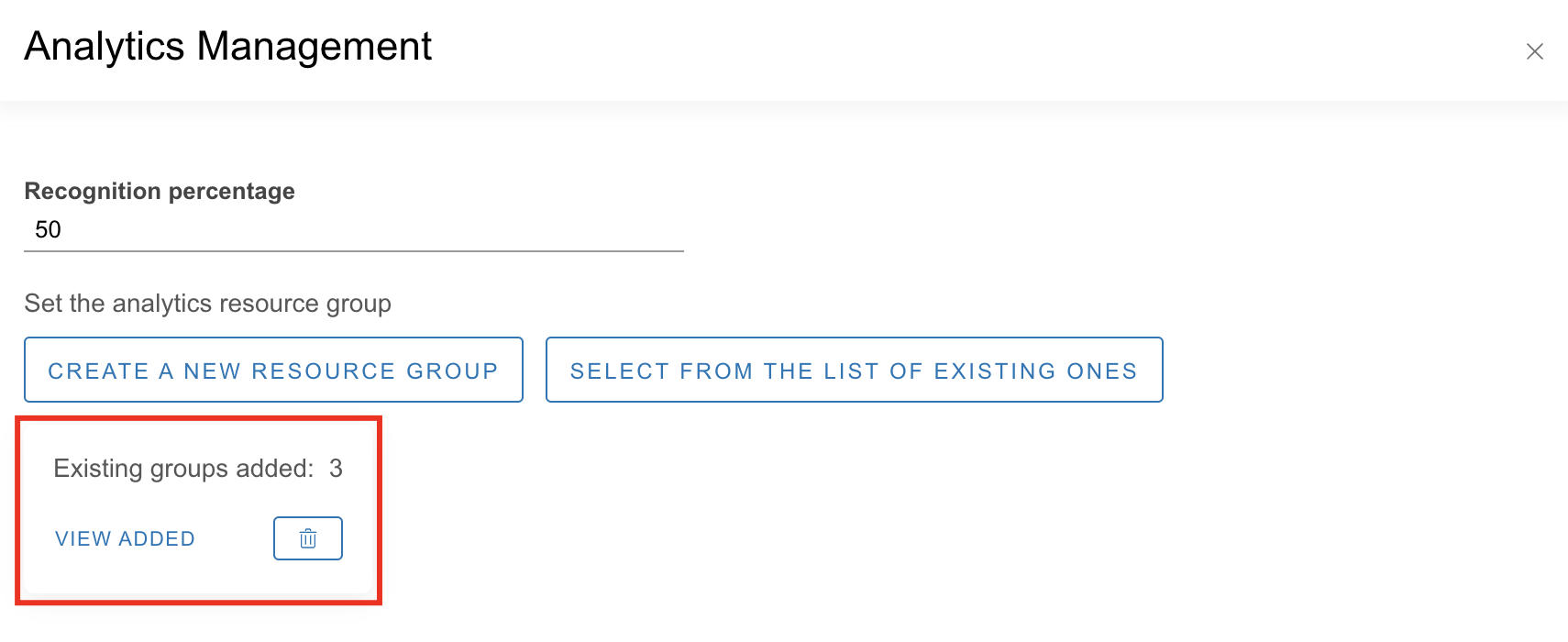Delete the added existing groups with trash icon
Screen dimensions: 1568x642
point(308,538)
